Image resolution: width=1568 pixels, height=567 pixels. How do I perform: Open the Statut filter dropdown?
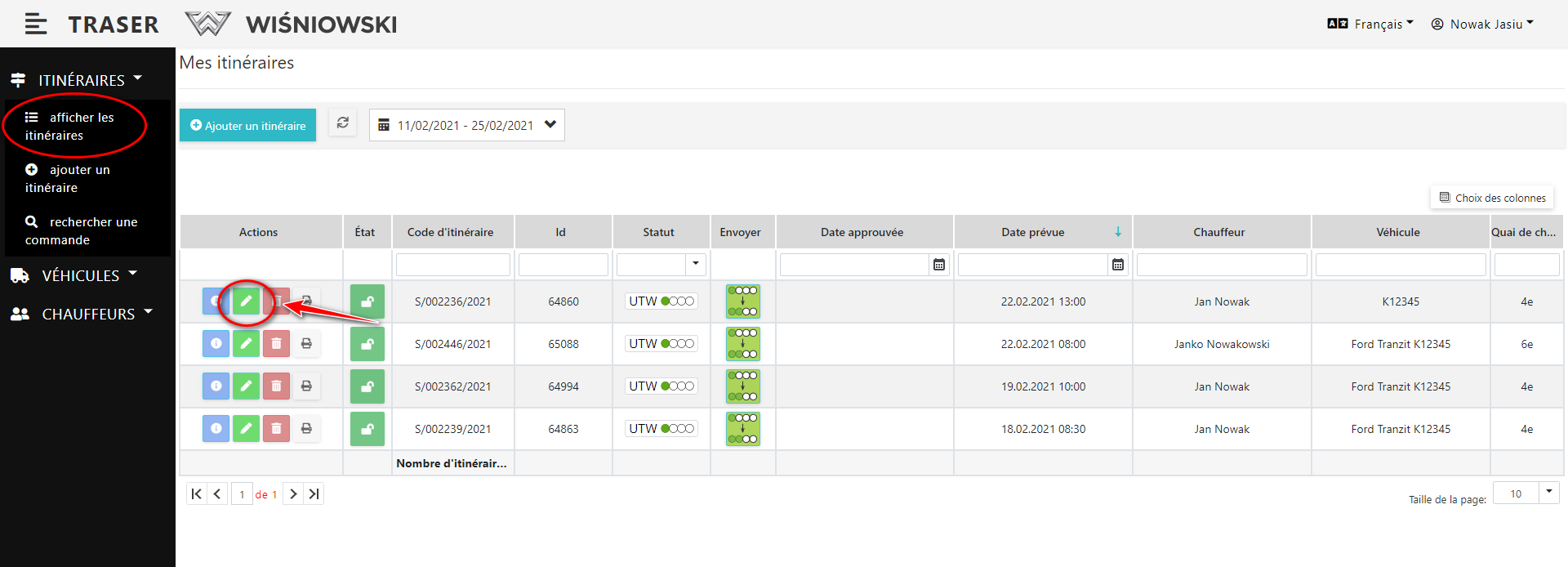(695, 264)
